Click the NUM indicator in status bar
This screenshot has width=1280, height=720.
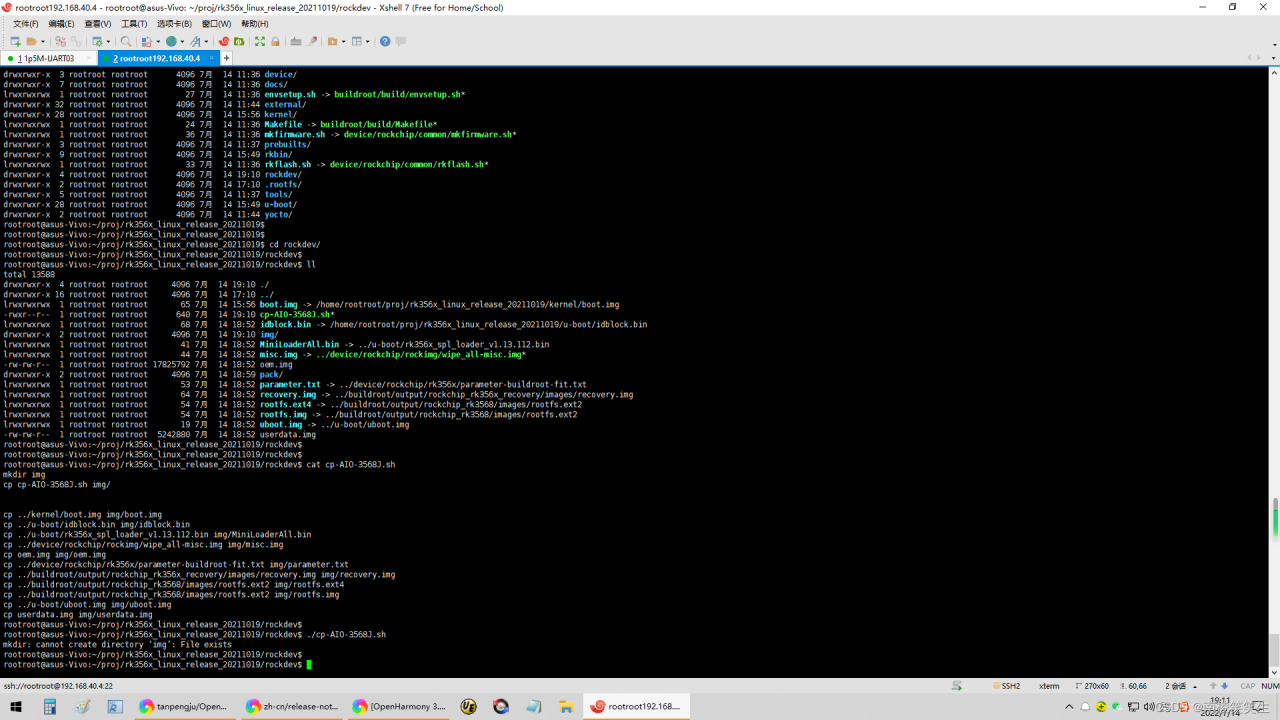(1270, 686)
